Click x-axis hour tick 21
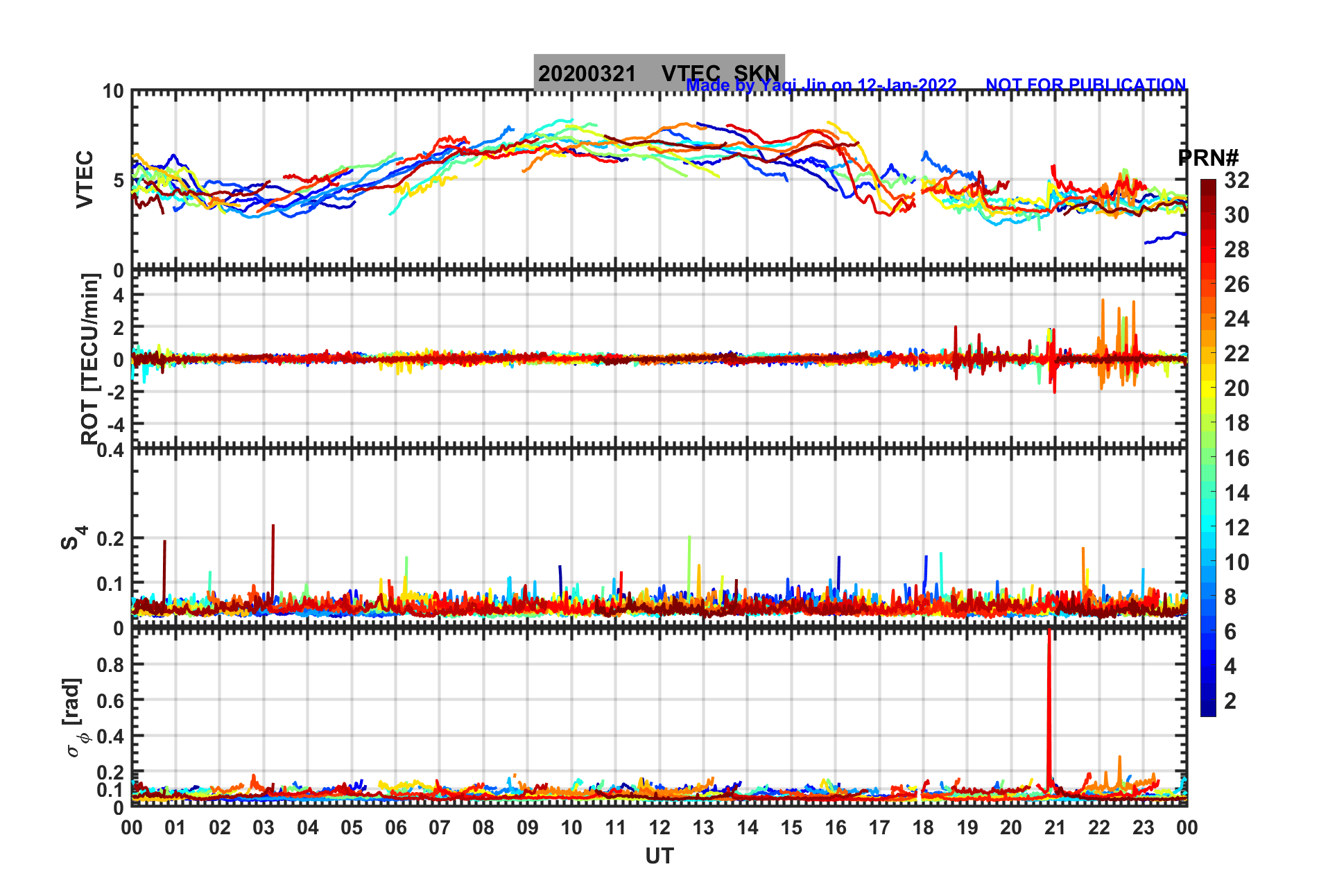The width and height of the screenshot is (1319, 896). coord(1055,828)
